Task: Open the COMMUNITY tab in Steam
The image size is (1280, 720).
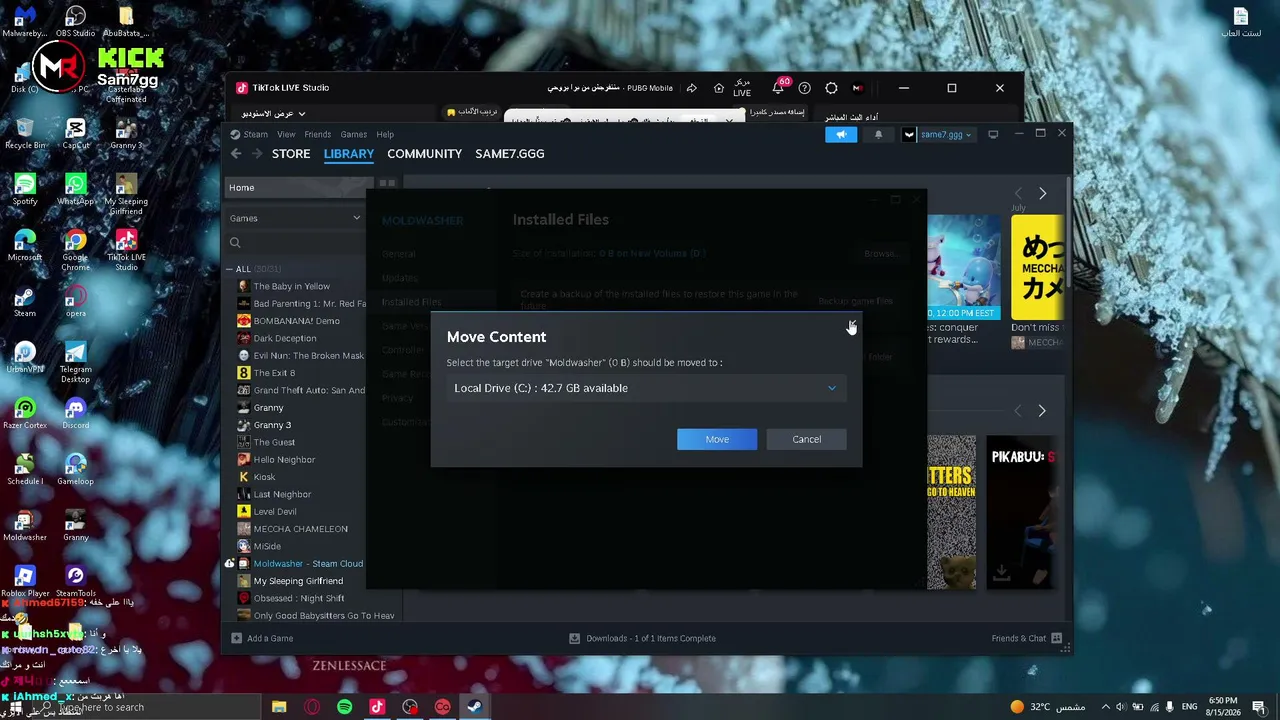Action: tap(424, 154)
